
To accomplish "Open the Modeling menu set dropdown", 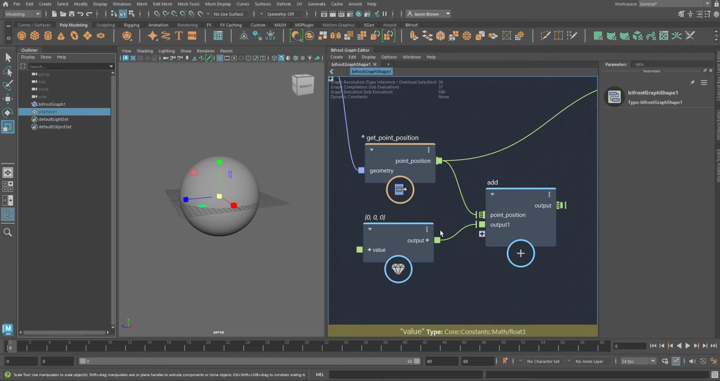I will (22, 14).
